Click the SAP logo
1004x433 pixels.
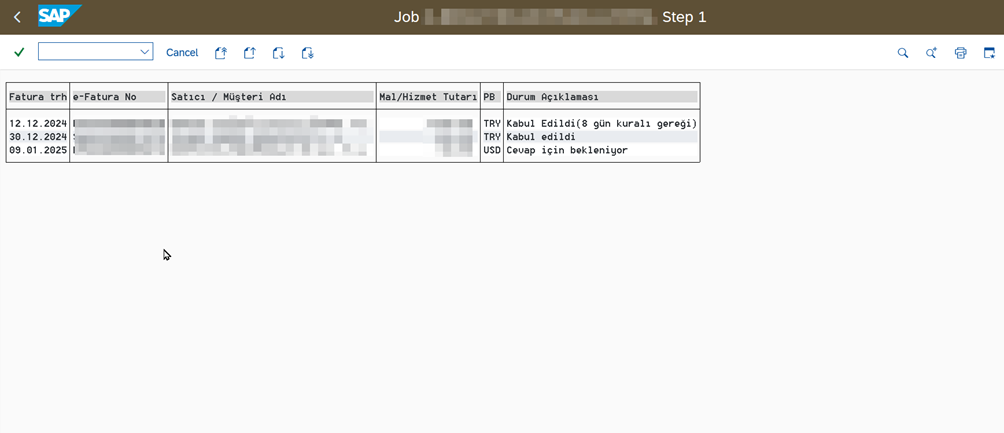pyautogui.click(x=58, y=16)
